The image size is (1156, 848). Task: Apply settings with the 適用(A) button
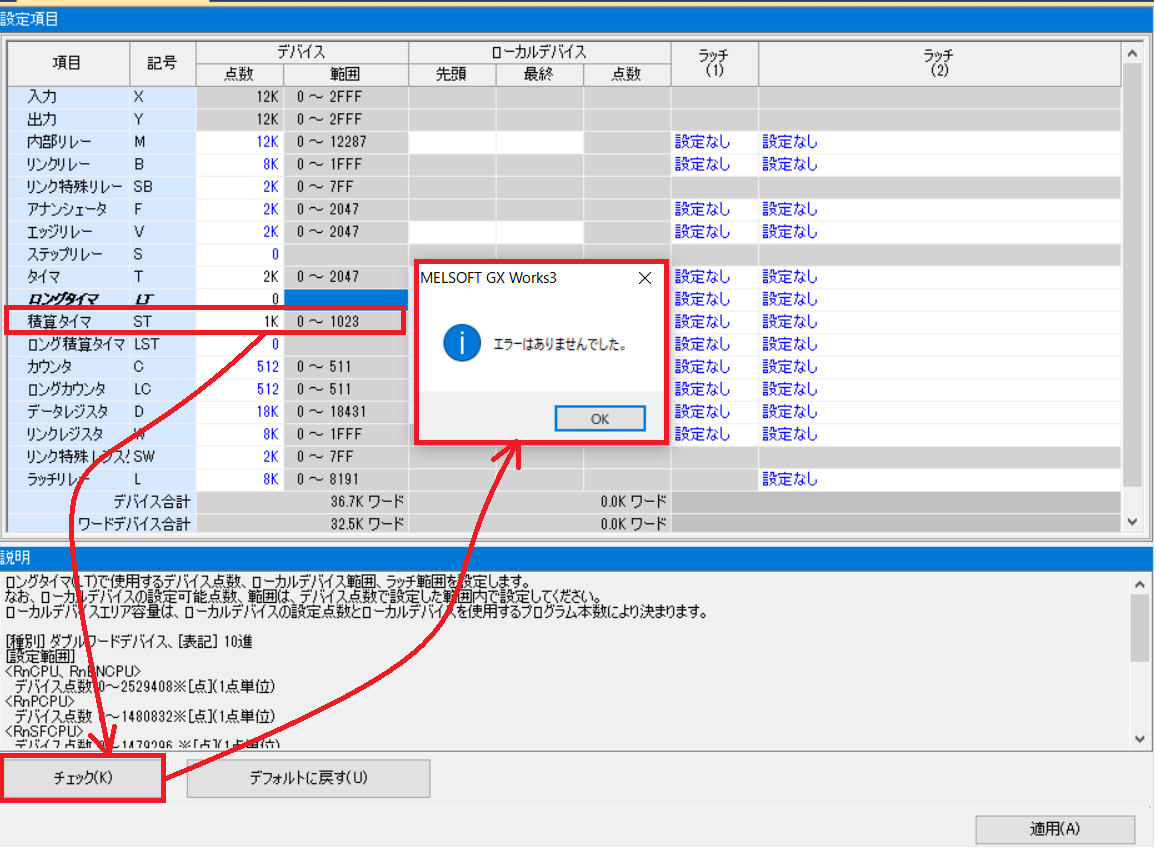pyautogui.click(x=1055, y=829)
